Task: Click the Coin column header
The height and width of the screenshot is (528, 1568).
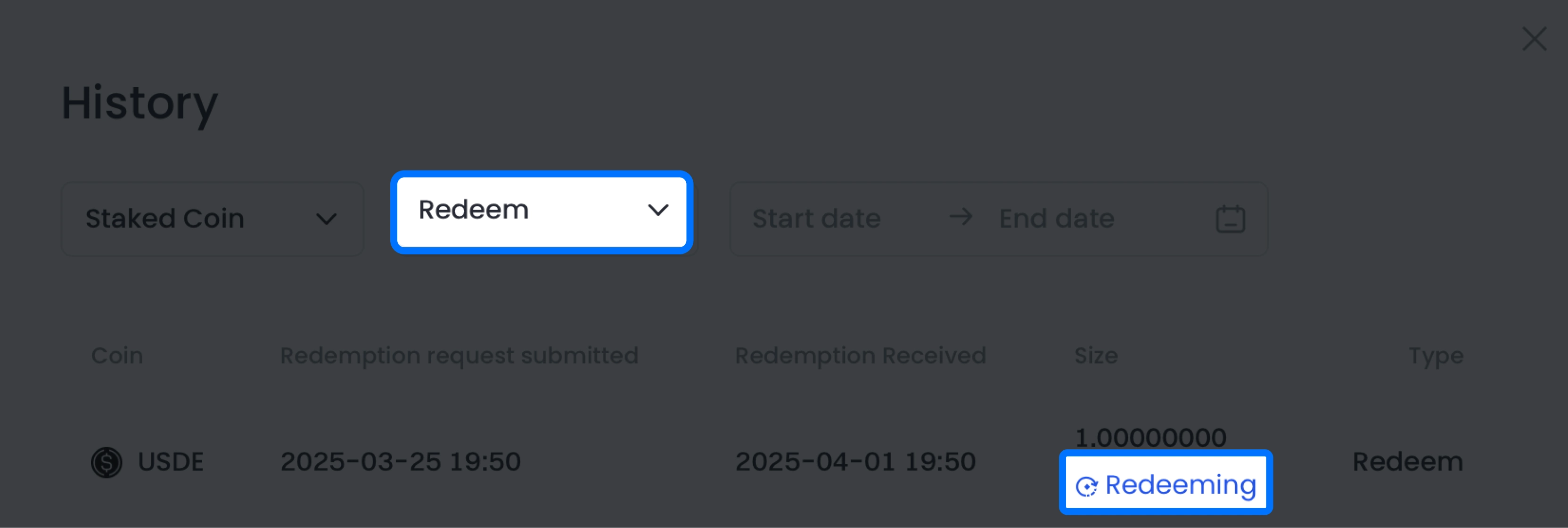Action: point(117,355)
